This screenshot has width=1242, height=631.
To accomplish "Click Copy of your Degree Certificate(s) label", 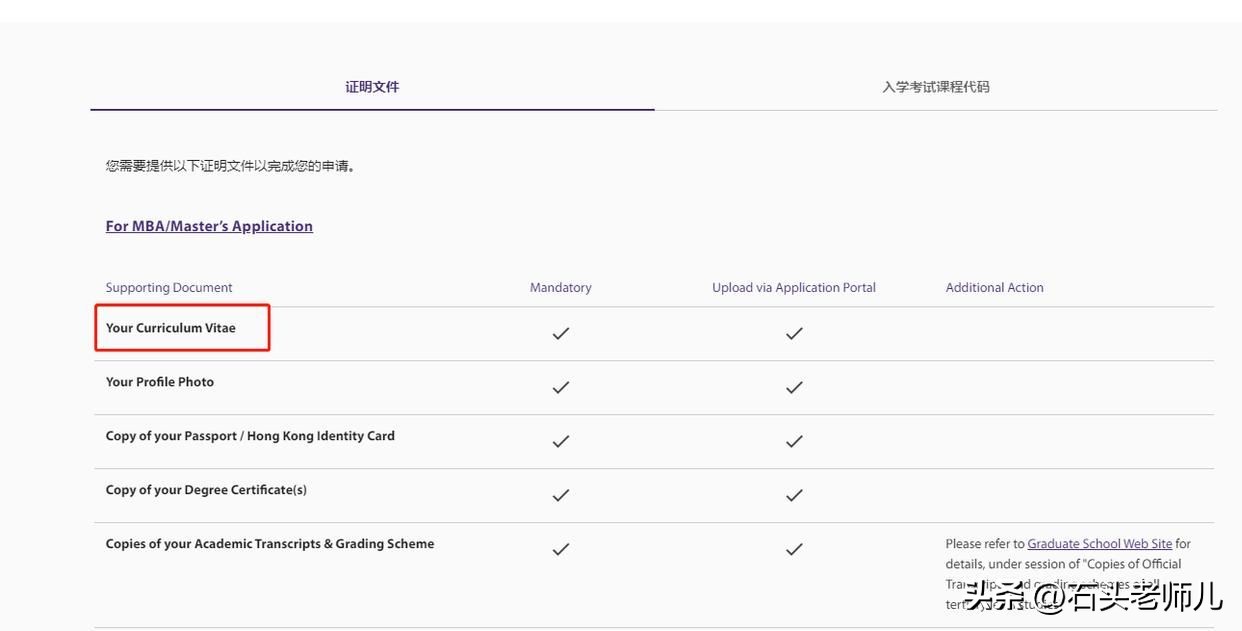I will click(206, 490).
